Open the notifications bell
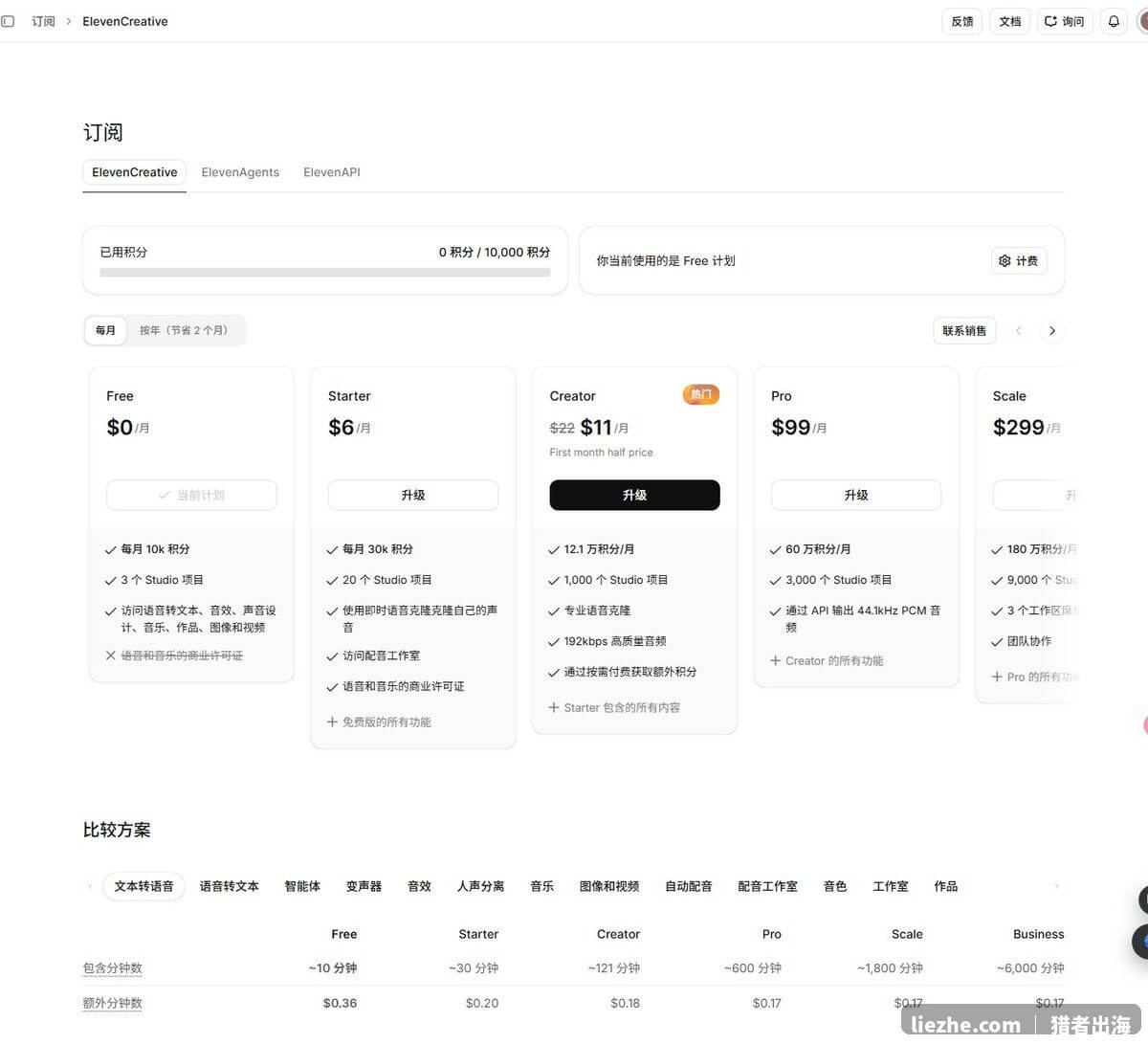1148x1044 pixels. (1114, 21)
